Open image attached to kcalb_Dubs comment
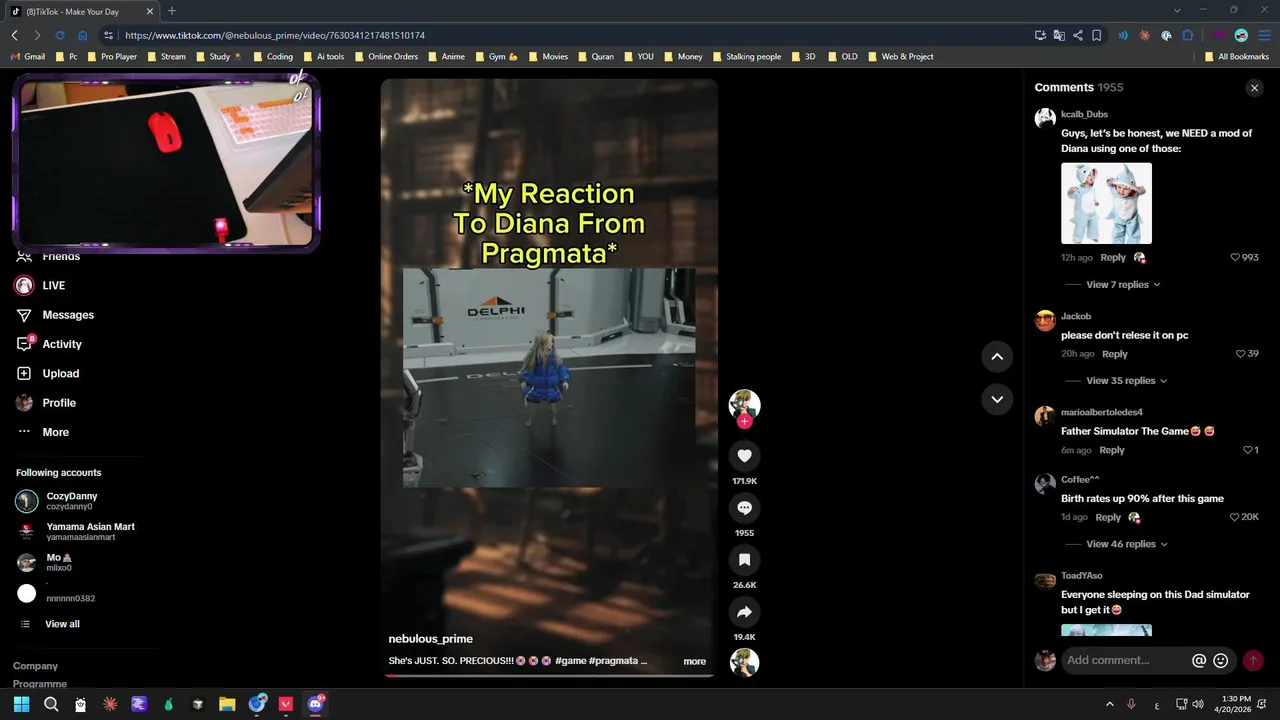The height and width of the screenshot is (720, 1280). click(x=1106, y=203)
